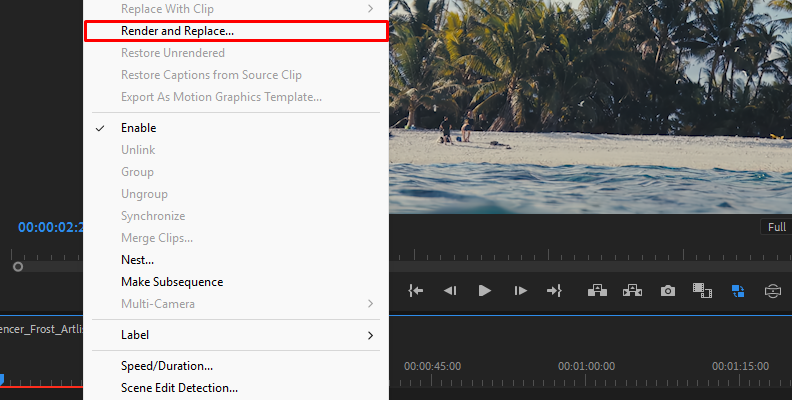792x400 pixels.
Task: Select Restore Unrendered menu entry
Action: point(236,53)
